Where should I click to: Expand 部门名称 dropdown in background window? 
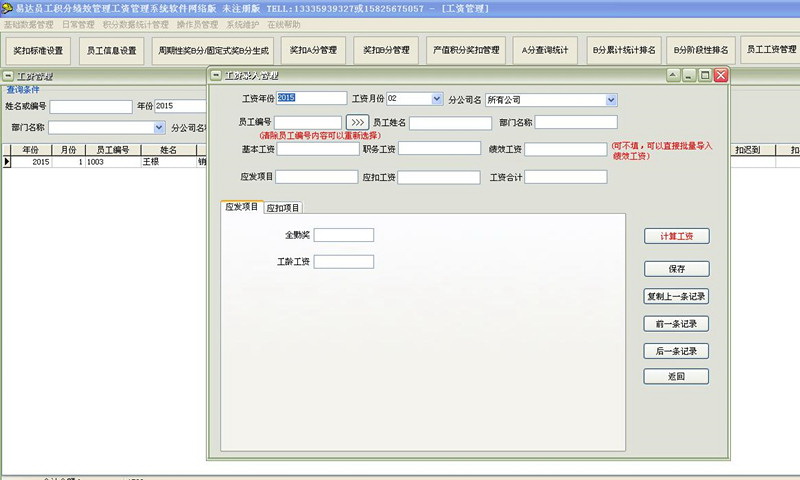point(159,128)
